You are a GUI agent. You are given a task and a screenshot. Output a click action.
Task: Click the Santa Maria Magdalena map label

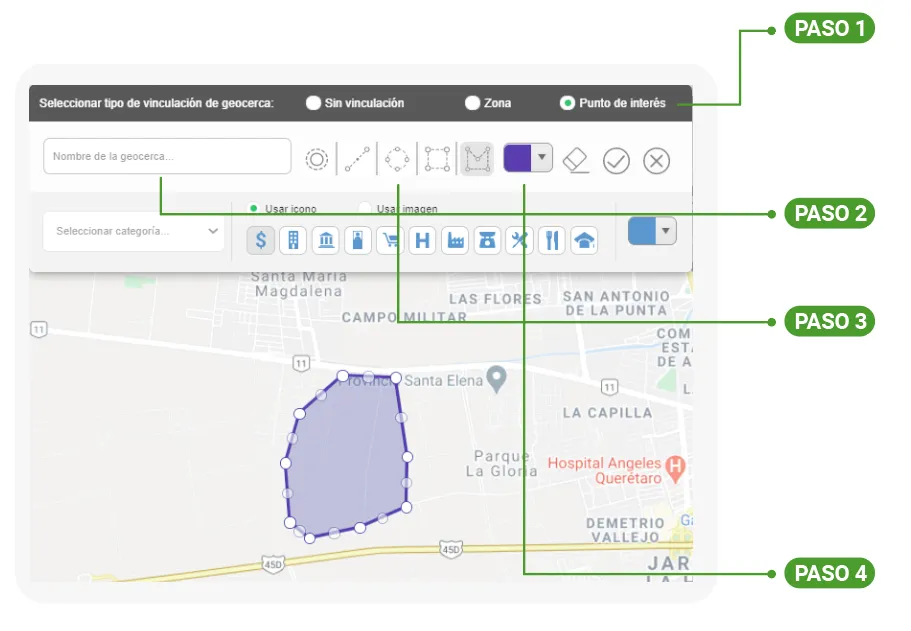299,284
